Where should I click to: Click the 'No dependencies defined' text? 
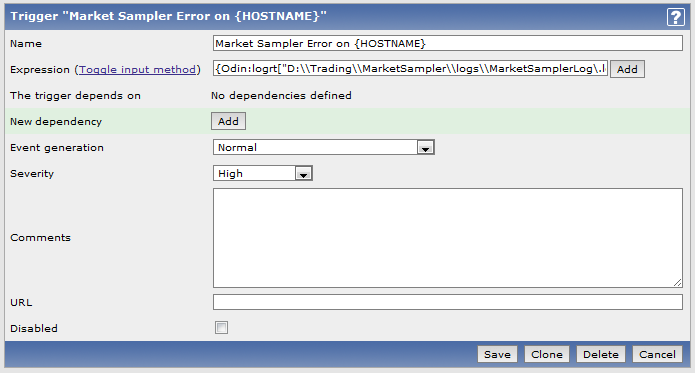tap(281, 96)
